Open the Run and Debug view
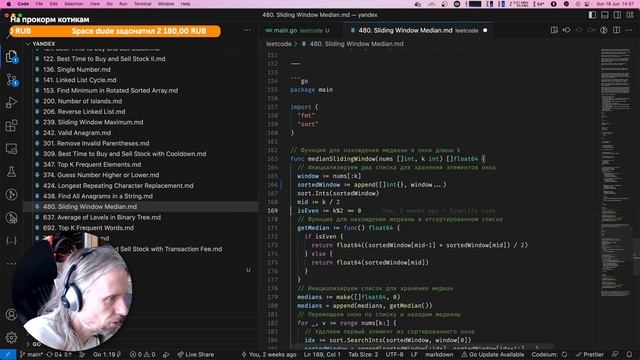This screenshot has width=640, height=360. pyautogui.click(x=11, y=102)
